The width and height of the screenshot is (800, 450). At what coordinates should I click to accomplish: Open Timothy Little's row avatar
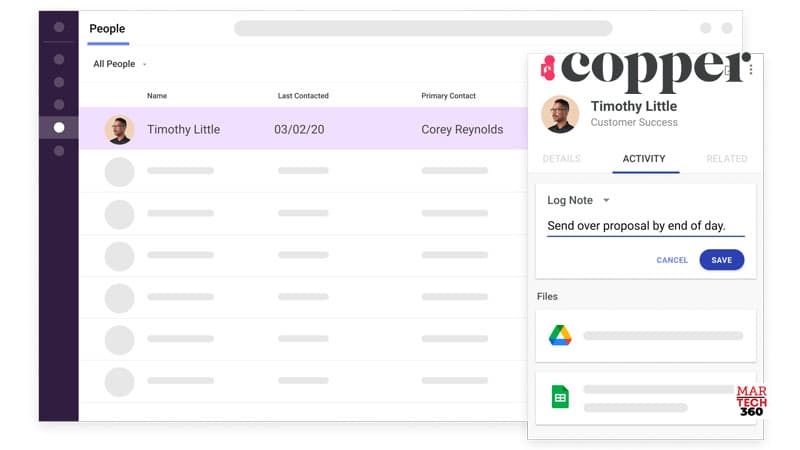click(x=119, y=130)
